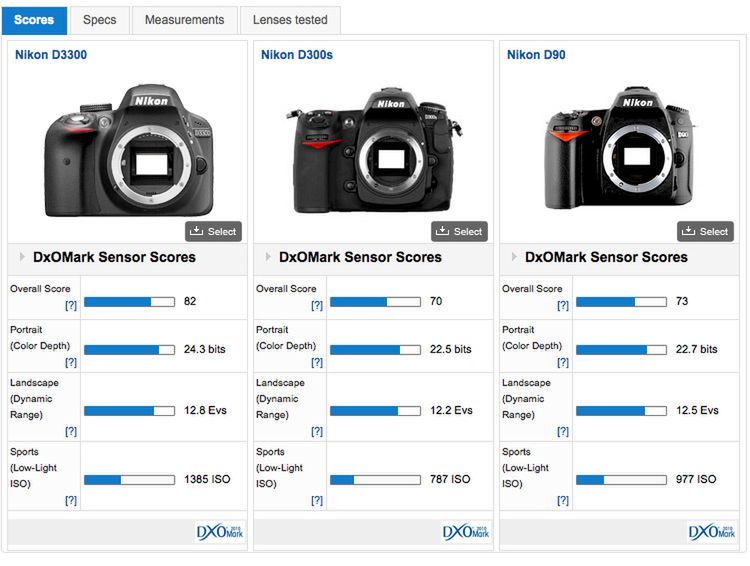The image size is (750, 566).
Task: Open Sports Low-Light ISO help [?] for D300s
Action: 317,500
